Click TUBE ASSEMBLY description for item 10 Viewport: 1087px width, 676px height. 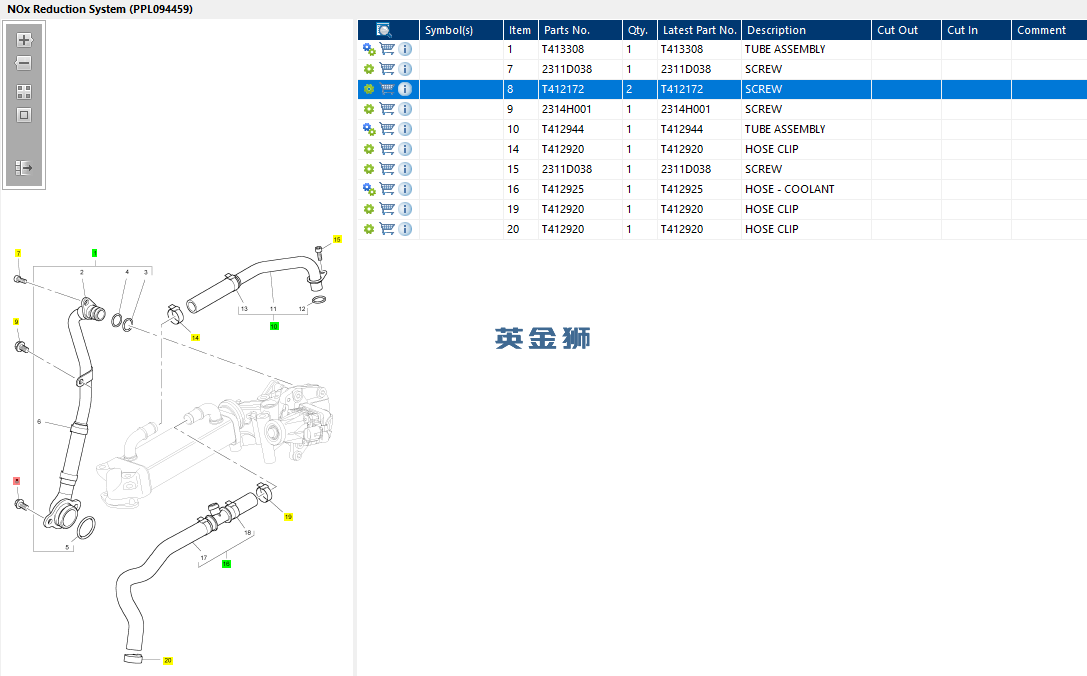[x=785, y=129]
